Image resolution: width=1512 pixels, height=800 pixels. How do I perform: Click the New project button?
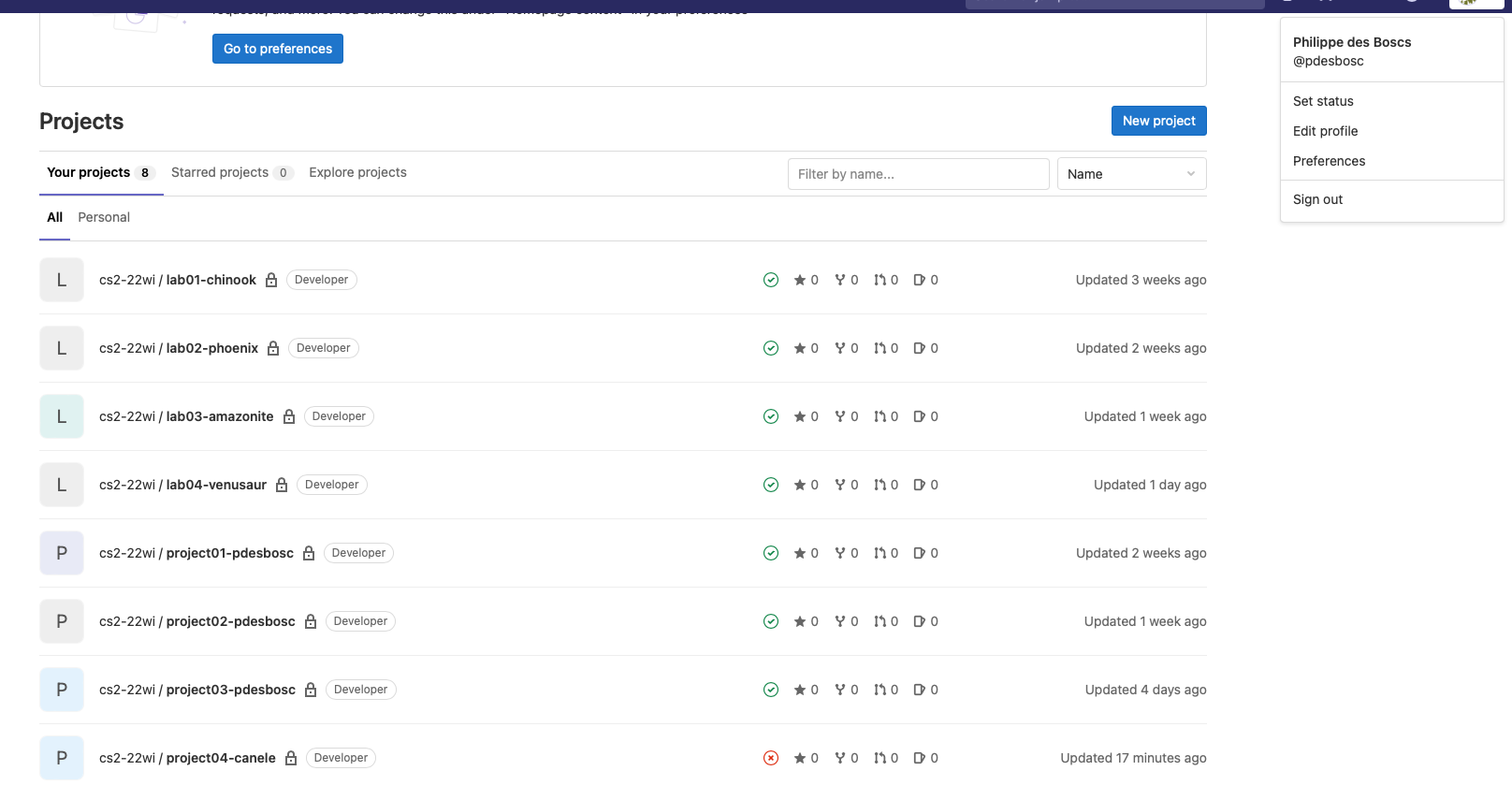click(1158, 121)
